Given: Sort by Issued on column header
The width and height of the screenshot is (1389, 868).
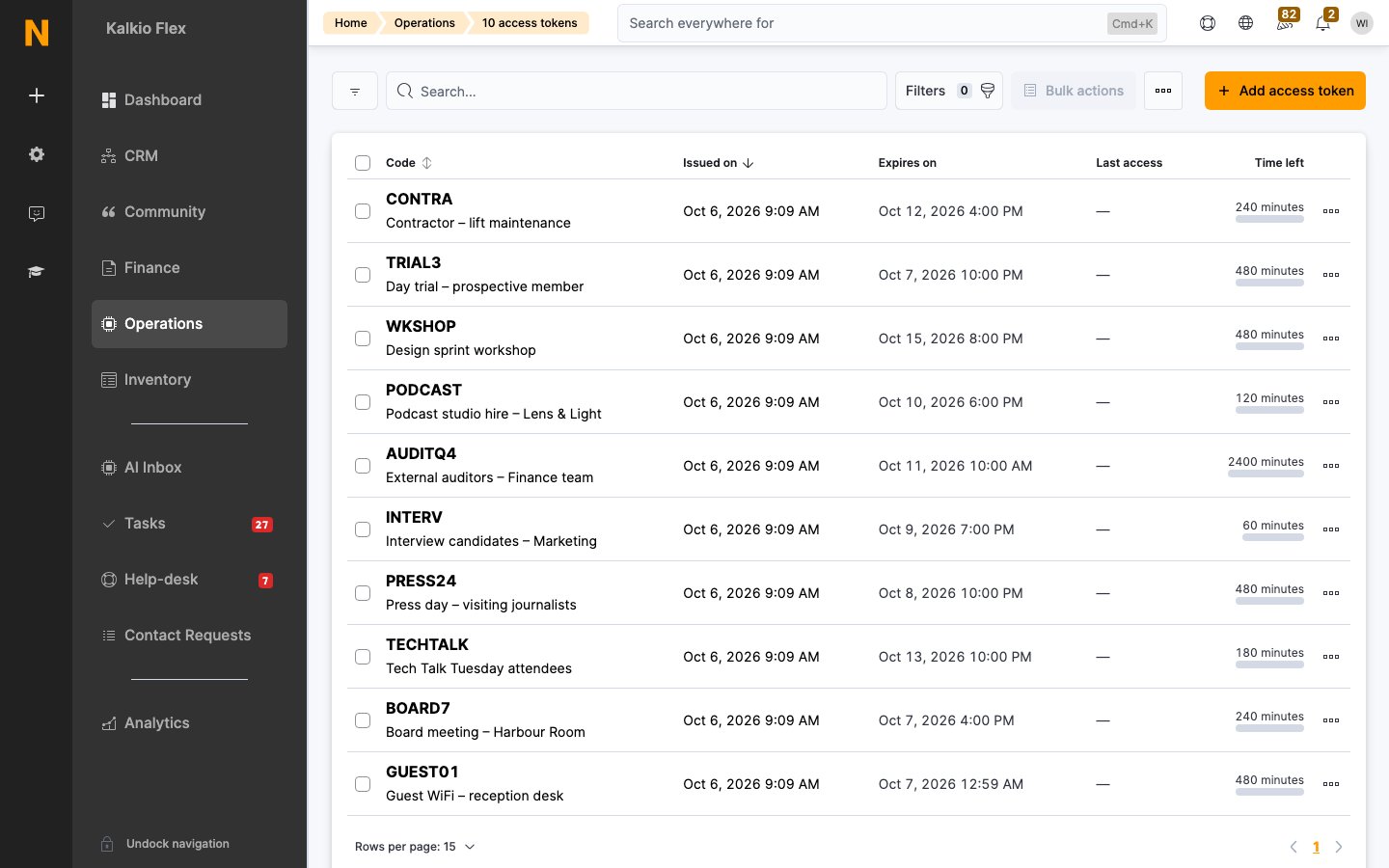Looking at the screenshot, I should (x=718, y=163).
